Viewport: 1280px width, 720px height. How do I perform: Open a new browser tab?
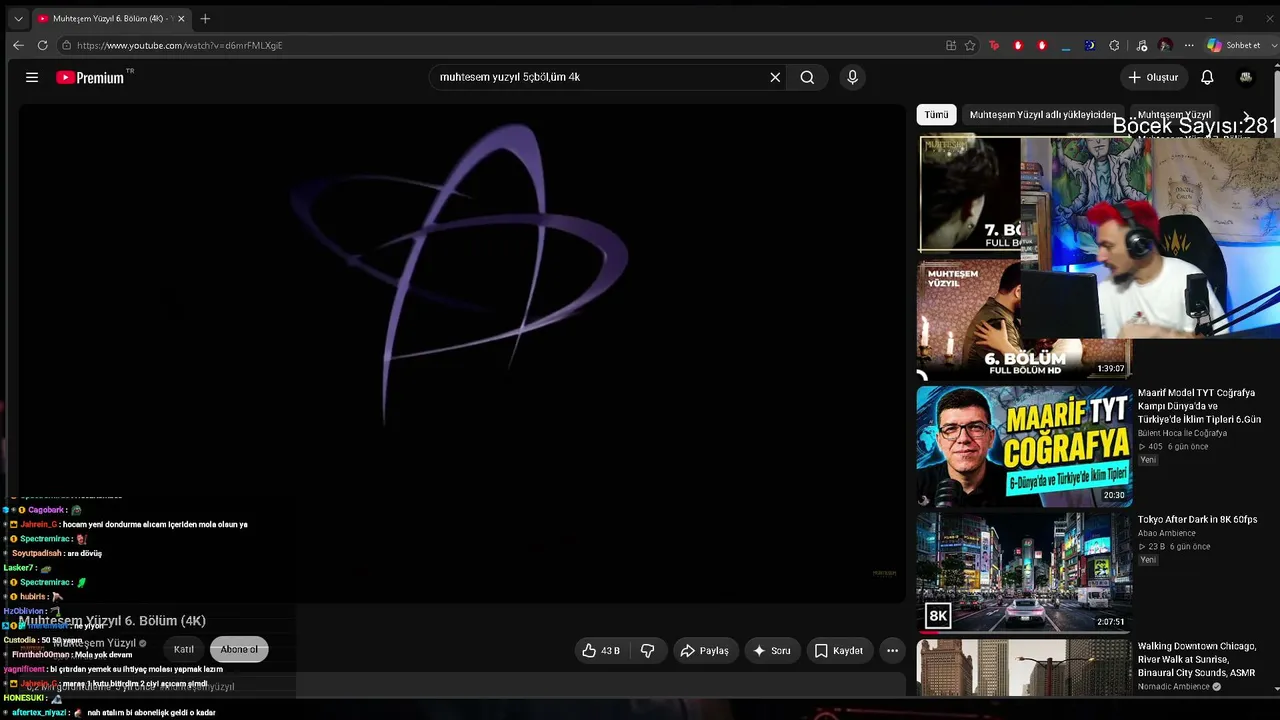click(x=205, y=18)
